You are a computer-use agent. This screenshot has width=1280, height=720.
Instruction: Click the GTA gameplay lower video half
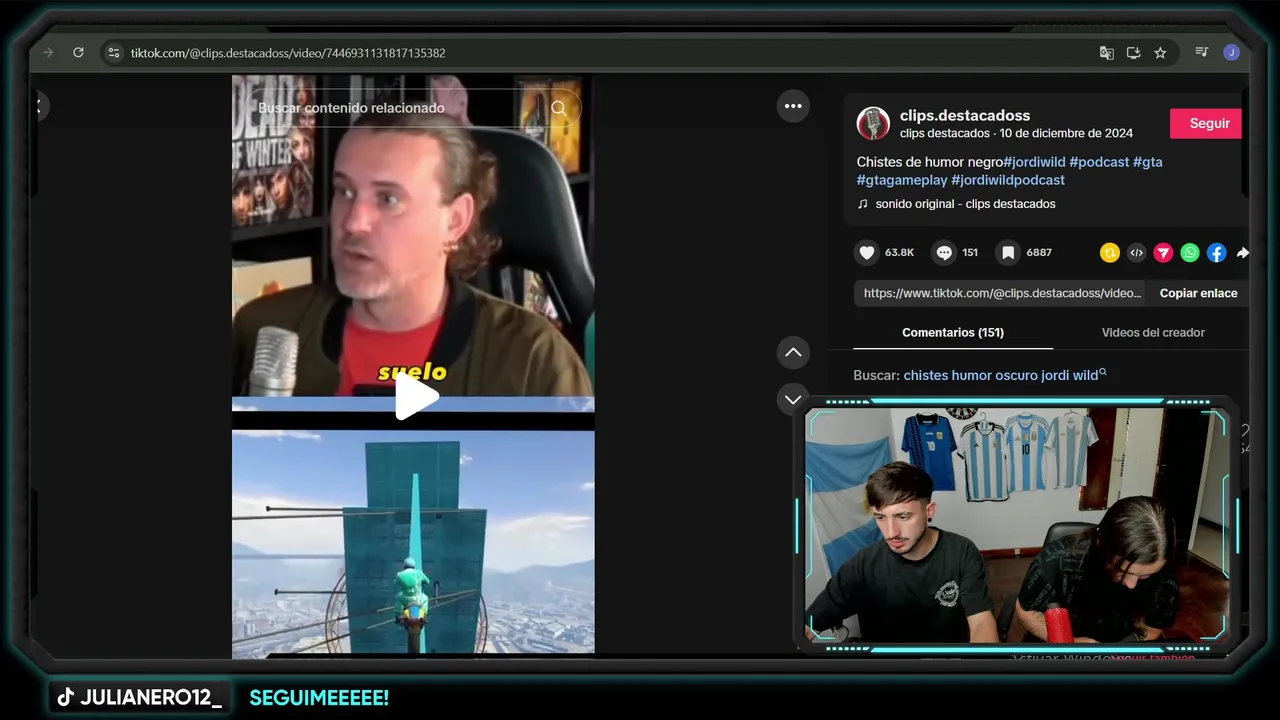point(413,543)
